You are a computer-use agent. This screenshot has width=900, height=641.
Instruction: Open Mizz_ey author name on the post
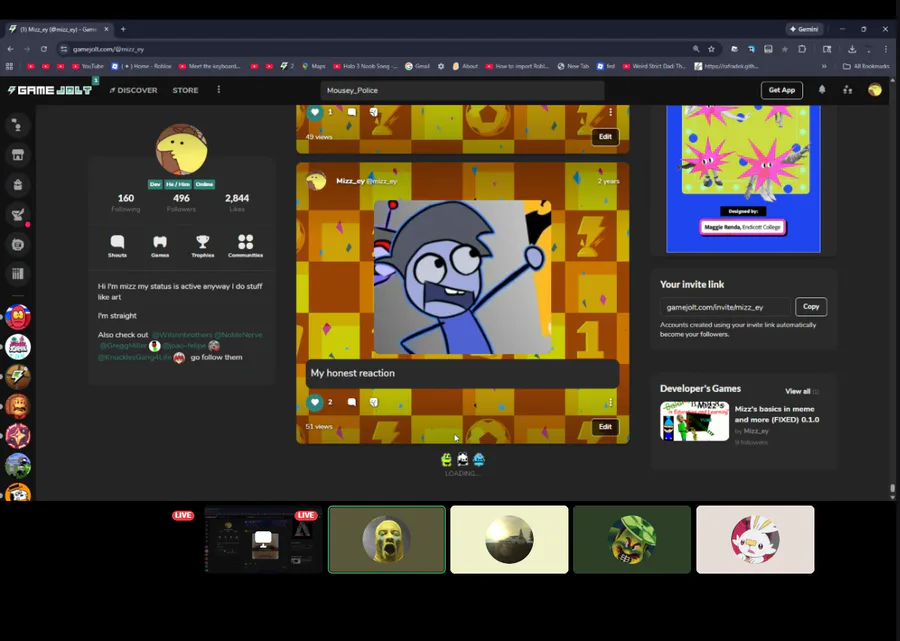(350, 181)
